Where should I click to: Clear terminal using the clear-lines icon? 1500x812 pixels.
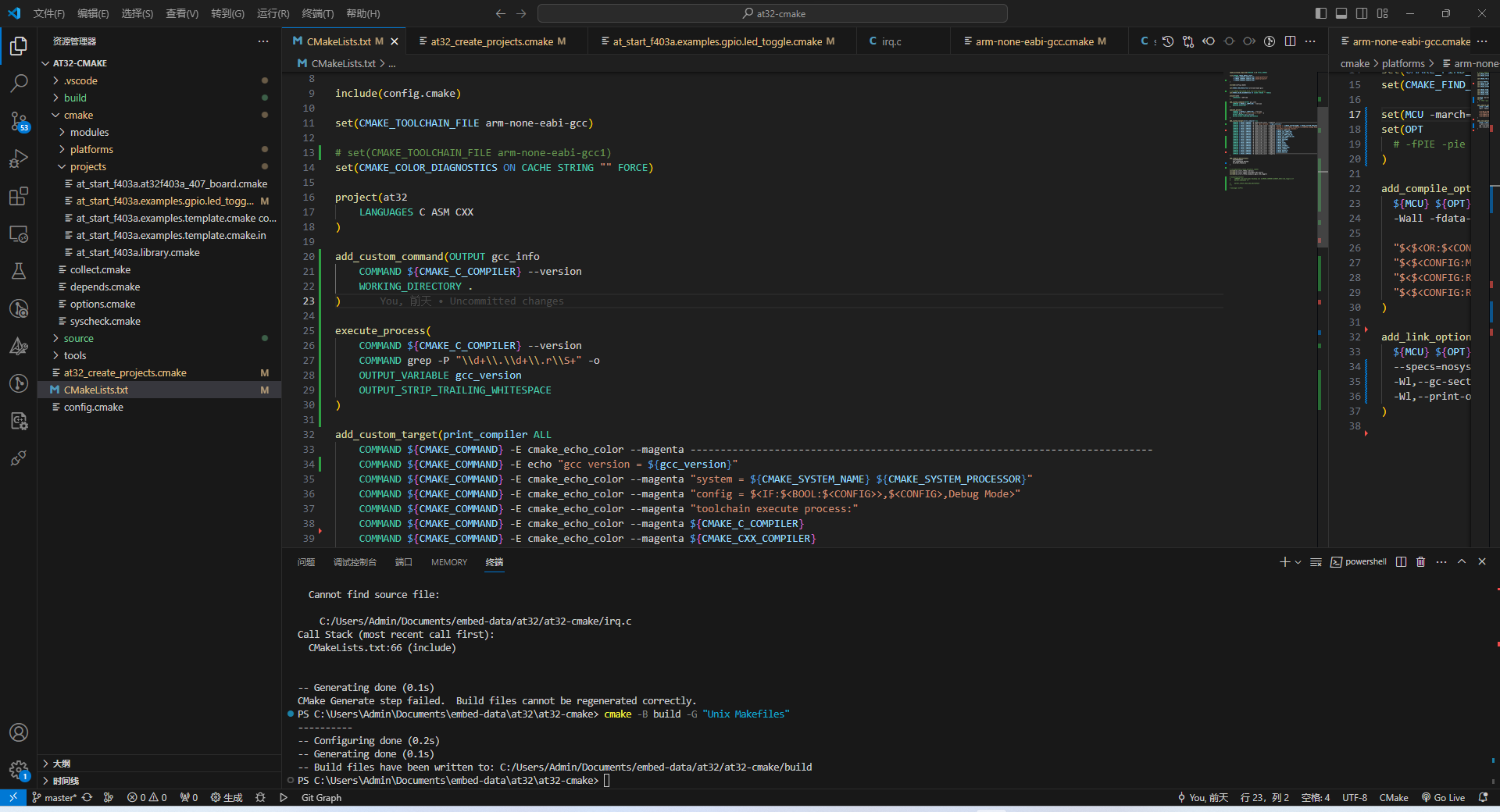point(1316,562)
